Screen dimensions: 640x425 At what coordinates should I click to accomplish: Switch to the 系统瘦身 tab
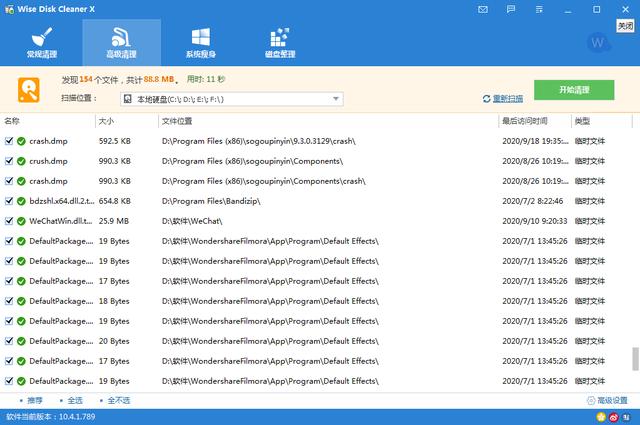(x=201, y=42)
